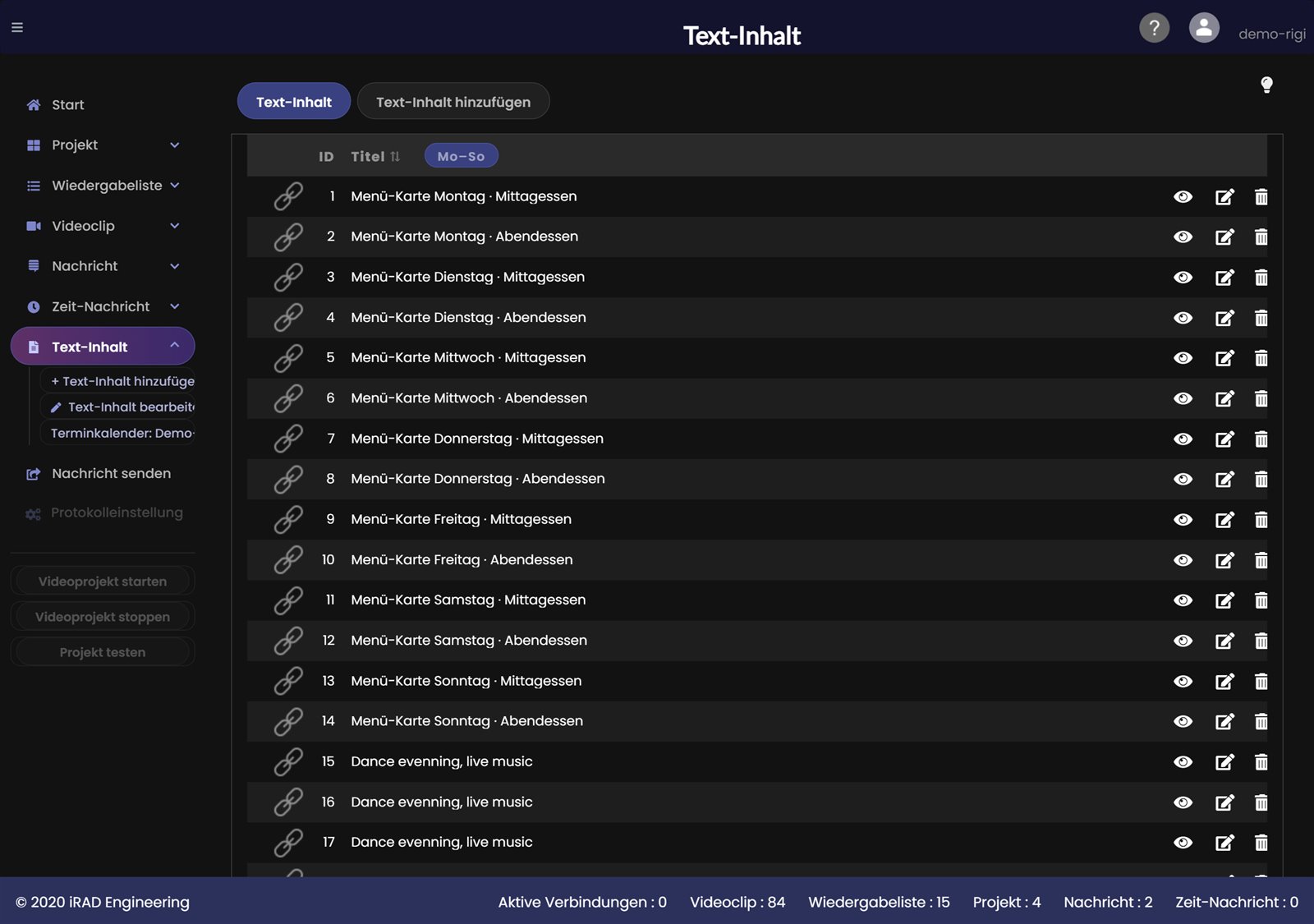Delete Menü-Karte Donnerstag Abendessen entry
This screenshot has width=1314, height=924.
[x=1261, y=479]
